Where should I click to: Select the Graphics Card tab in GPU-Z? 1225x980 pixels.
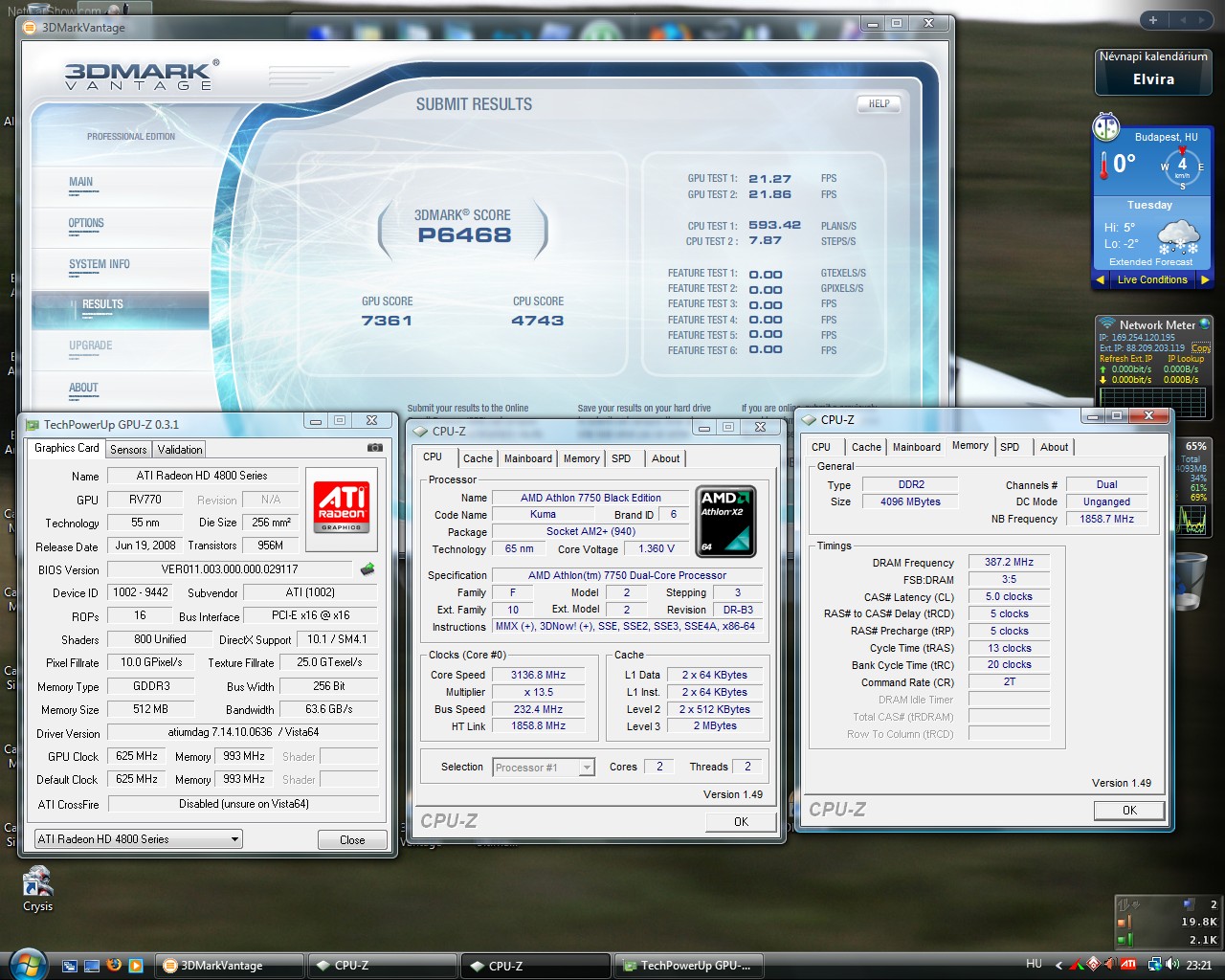click(x=67, y=448)
